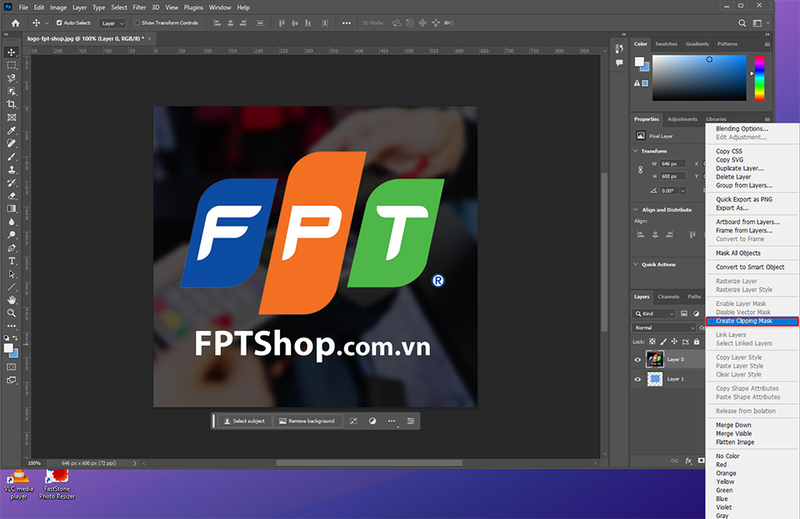This screenshot has height=519, width=800.
Task: Click the Remove background button
Action: tap(307, 421)
